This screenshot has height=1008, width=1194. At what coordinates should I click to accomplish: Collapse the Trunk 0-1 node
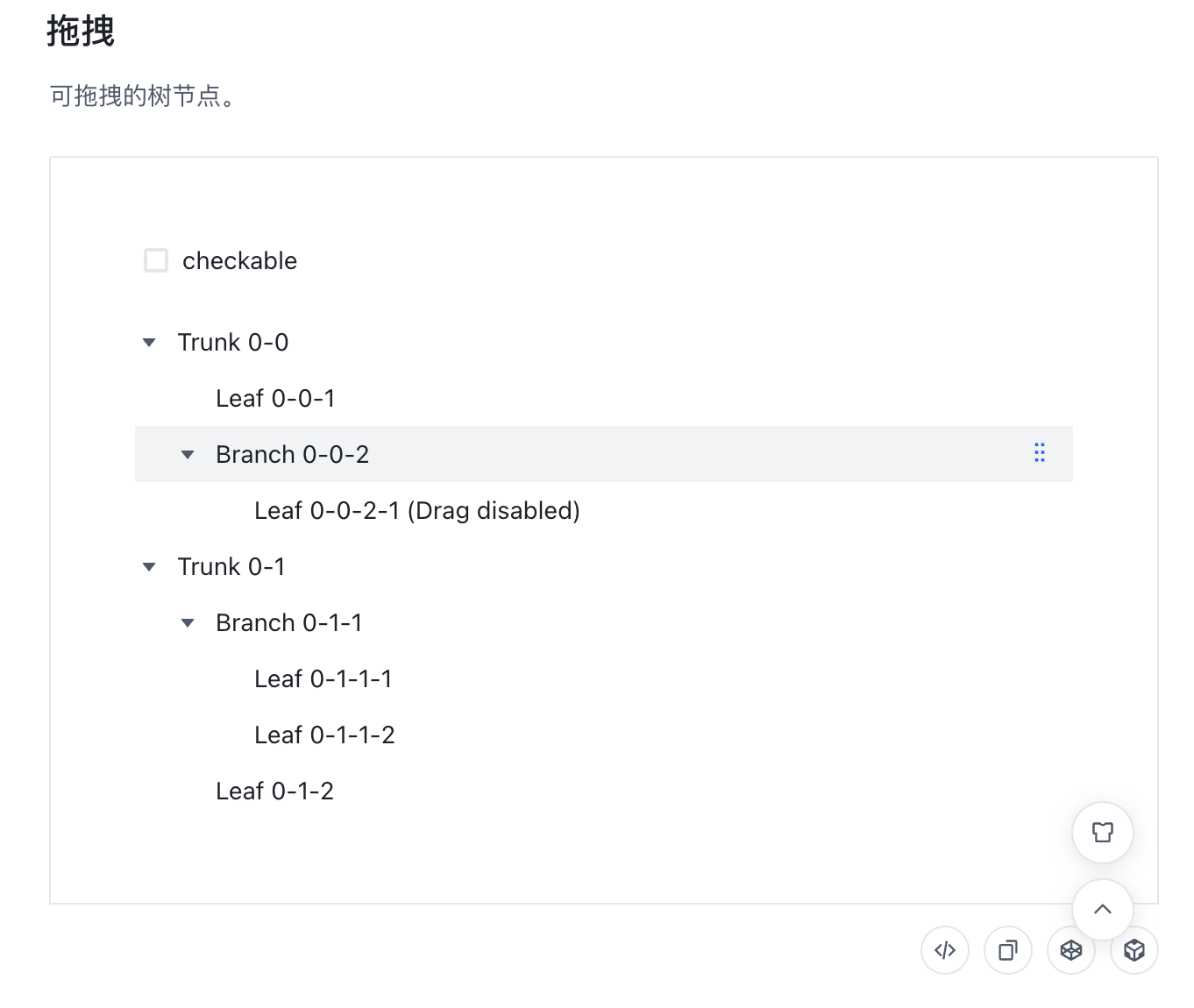(148, 566)
